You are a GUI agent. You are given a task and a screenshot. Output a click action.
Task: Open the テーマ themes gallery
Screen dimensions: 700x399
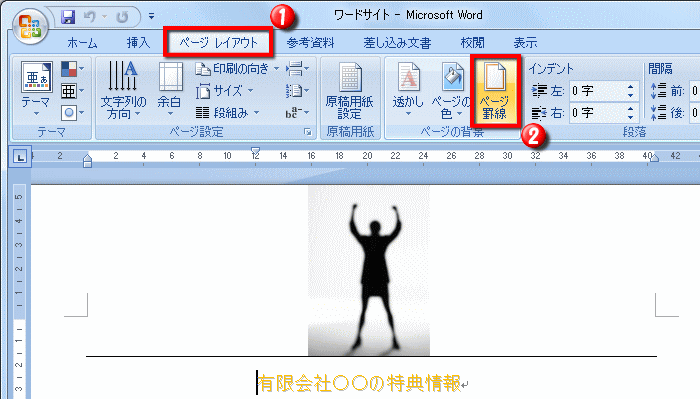point(36,90)
